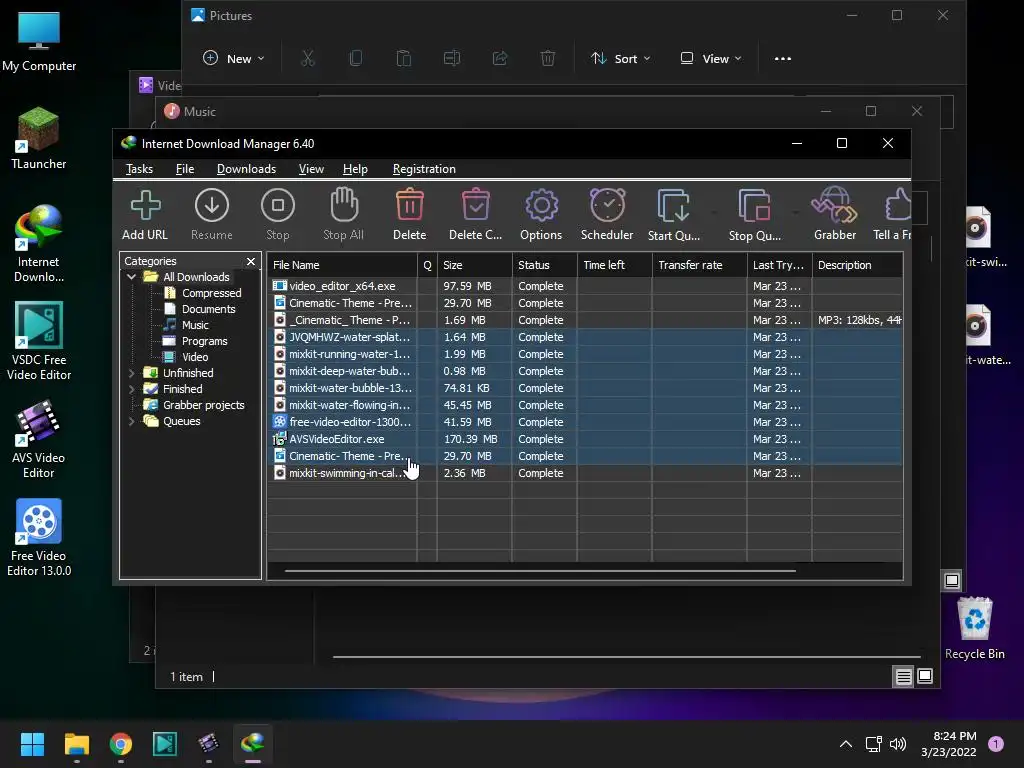Collapse the All Downloads tree node
1024x768 pixels.
(131, 277)
